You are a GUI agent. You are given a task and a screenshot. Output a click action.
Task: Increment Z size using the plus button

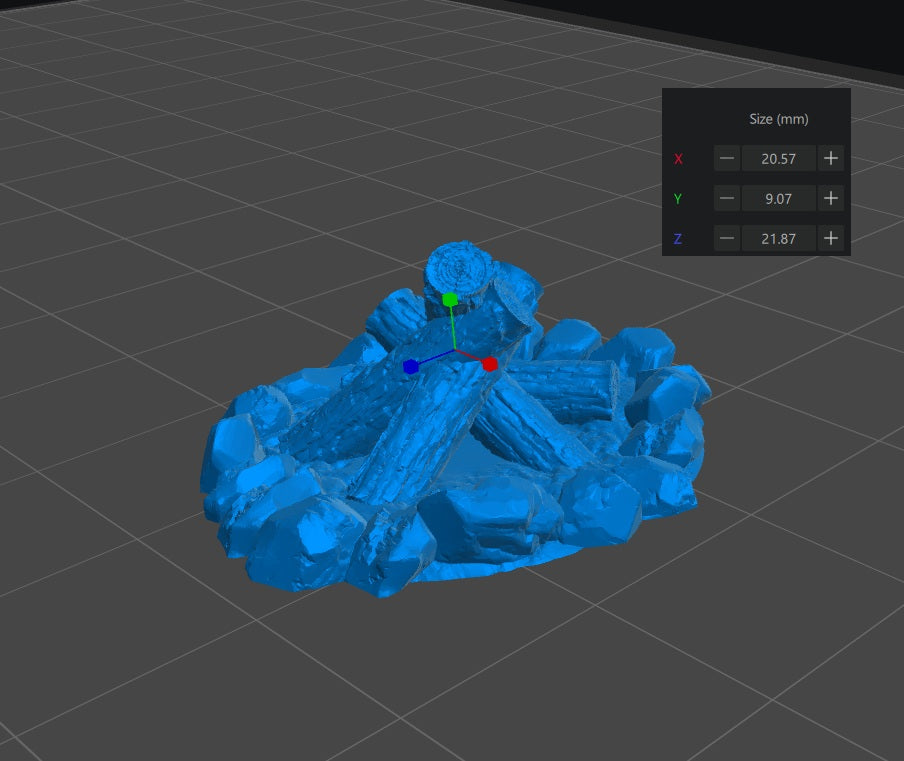coord(830,238)
